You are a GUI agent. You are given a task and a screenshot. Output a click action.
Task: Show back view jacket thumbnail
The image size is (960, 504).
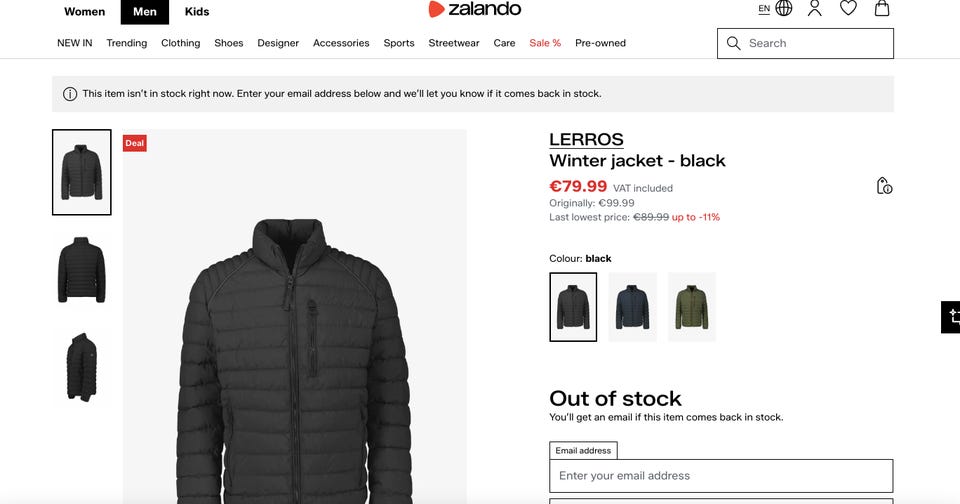81,269
